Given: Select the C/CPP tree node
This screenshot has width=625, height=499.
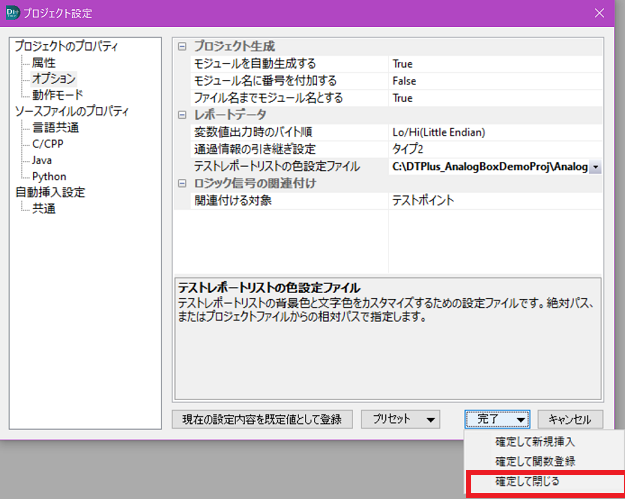Looking at the screenshot, I should pos(49,143).
